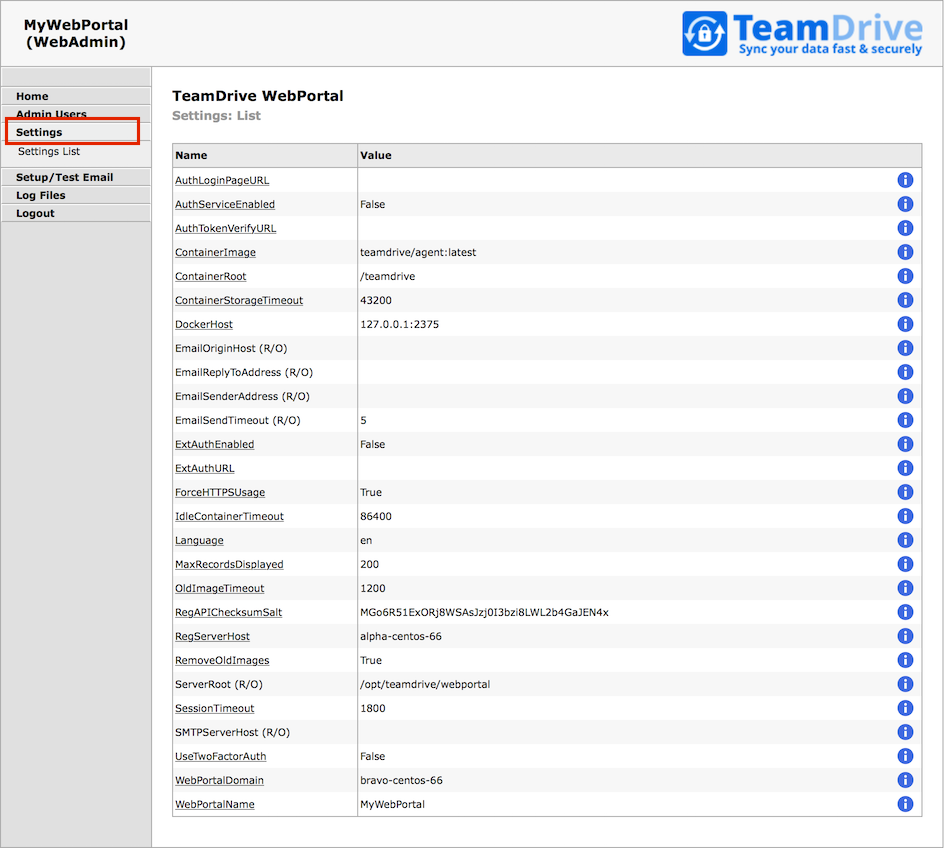
Task: Click info icon for SMTPServerHost row
Action: [x=905, y=732]
